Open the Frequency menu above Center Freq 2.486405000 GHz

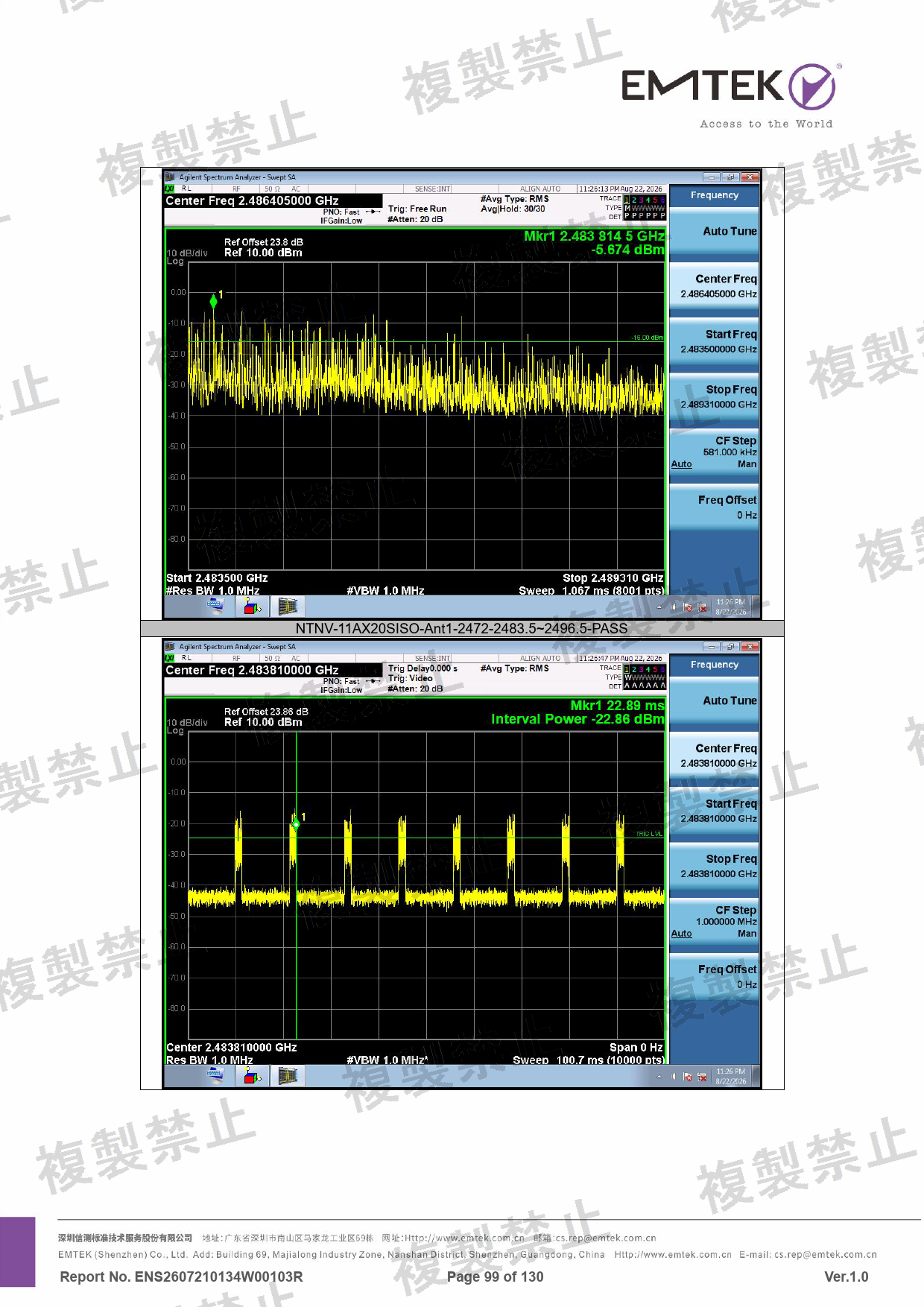(x=714, y=195)
